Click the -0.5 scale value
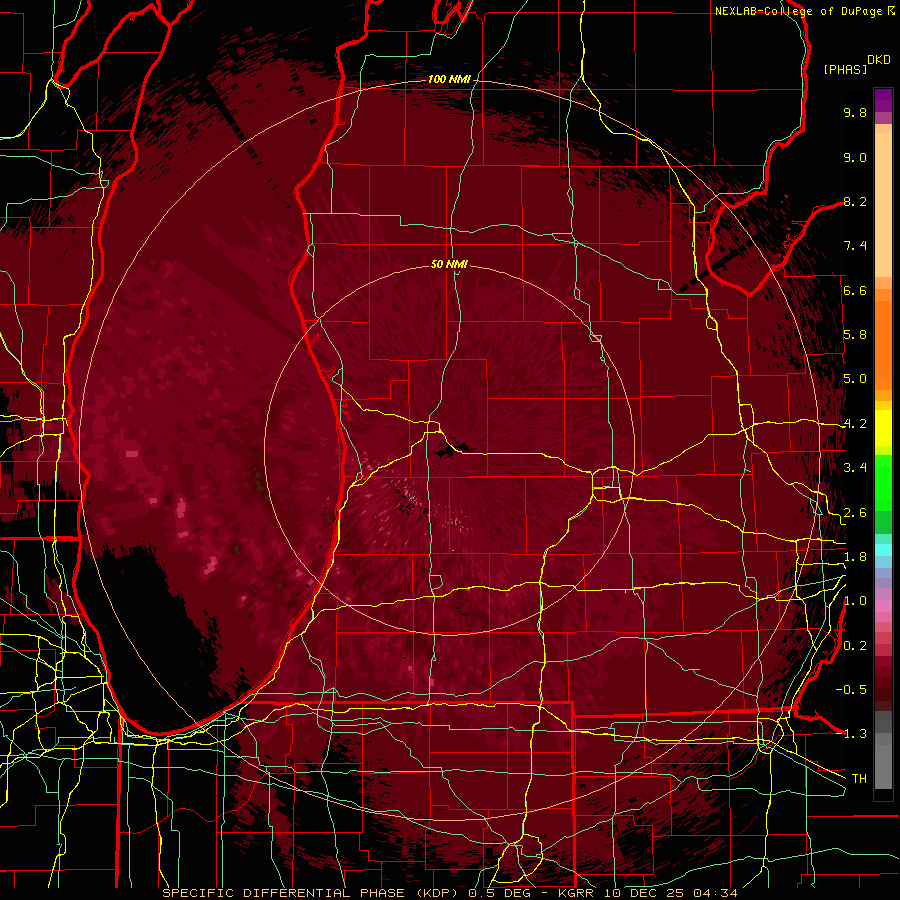Viewport: 900px width, 900px height. click(x=851, y=690)
